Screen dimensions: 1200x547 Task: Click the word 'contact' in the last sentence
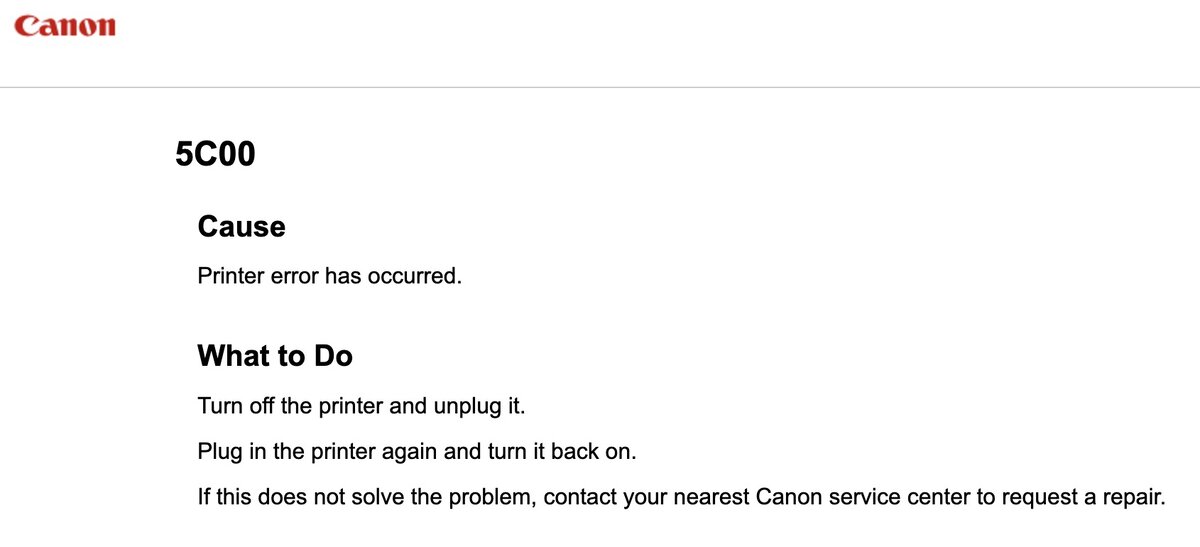pyautogui.click(x=579, y=497)
